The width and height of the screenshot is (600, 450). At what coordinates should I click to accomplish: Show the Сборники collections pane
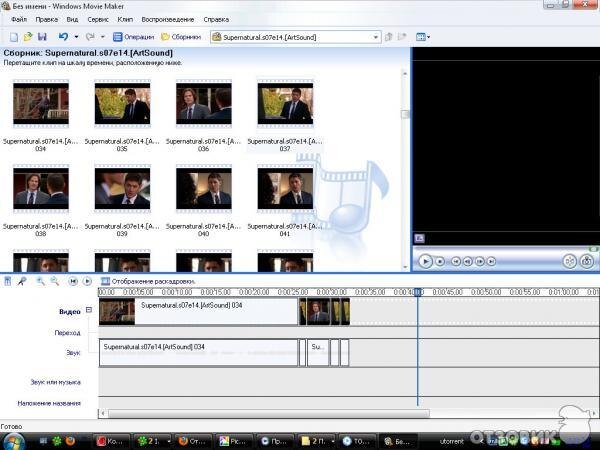click(181, 37)
